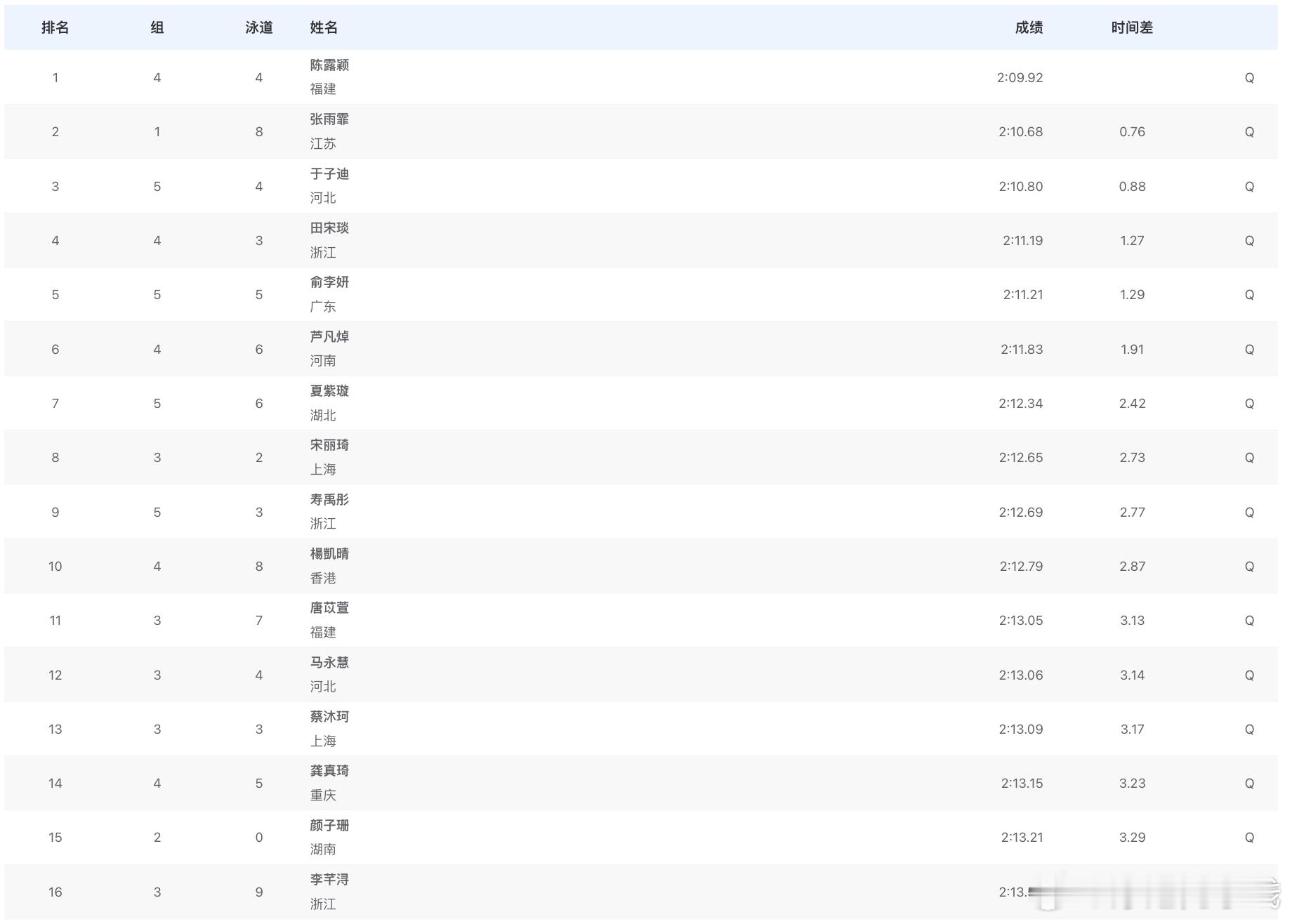Click swimmer 于子迪 from 河北
This screenshot has width=1292, height=924.
pos(328,174)
